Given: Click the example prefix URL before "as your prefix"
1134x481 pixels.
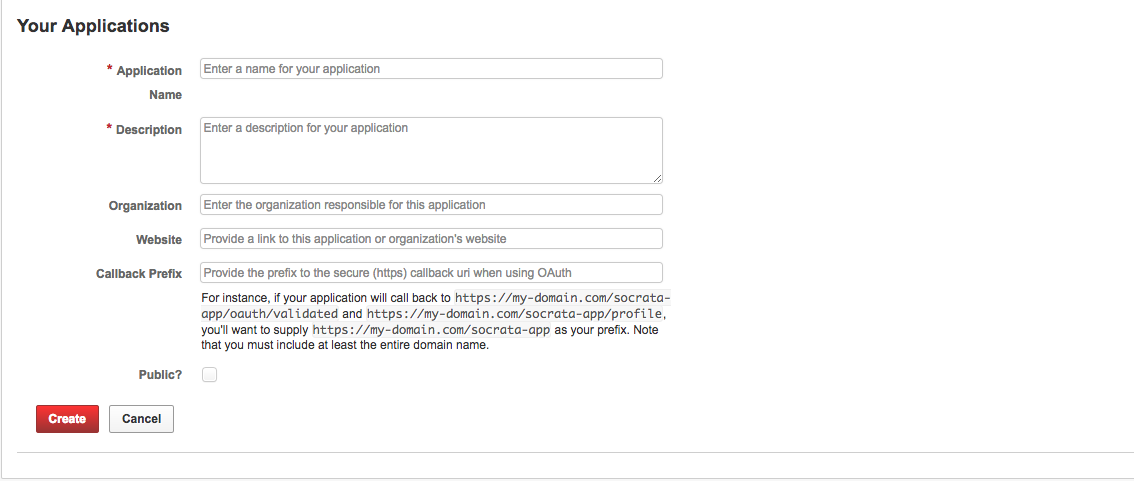Looking at the screenshot, I should pos(432,330).
